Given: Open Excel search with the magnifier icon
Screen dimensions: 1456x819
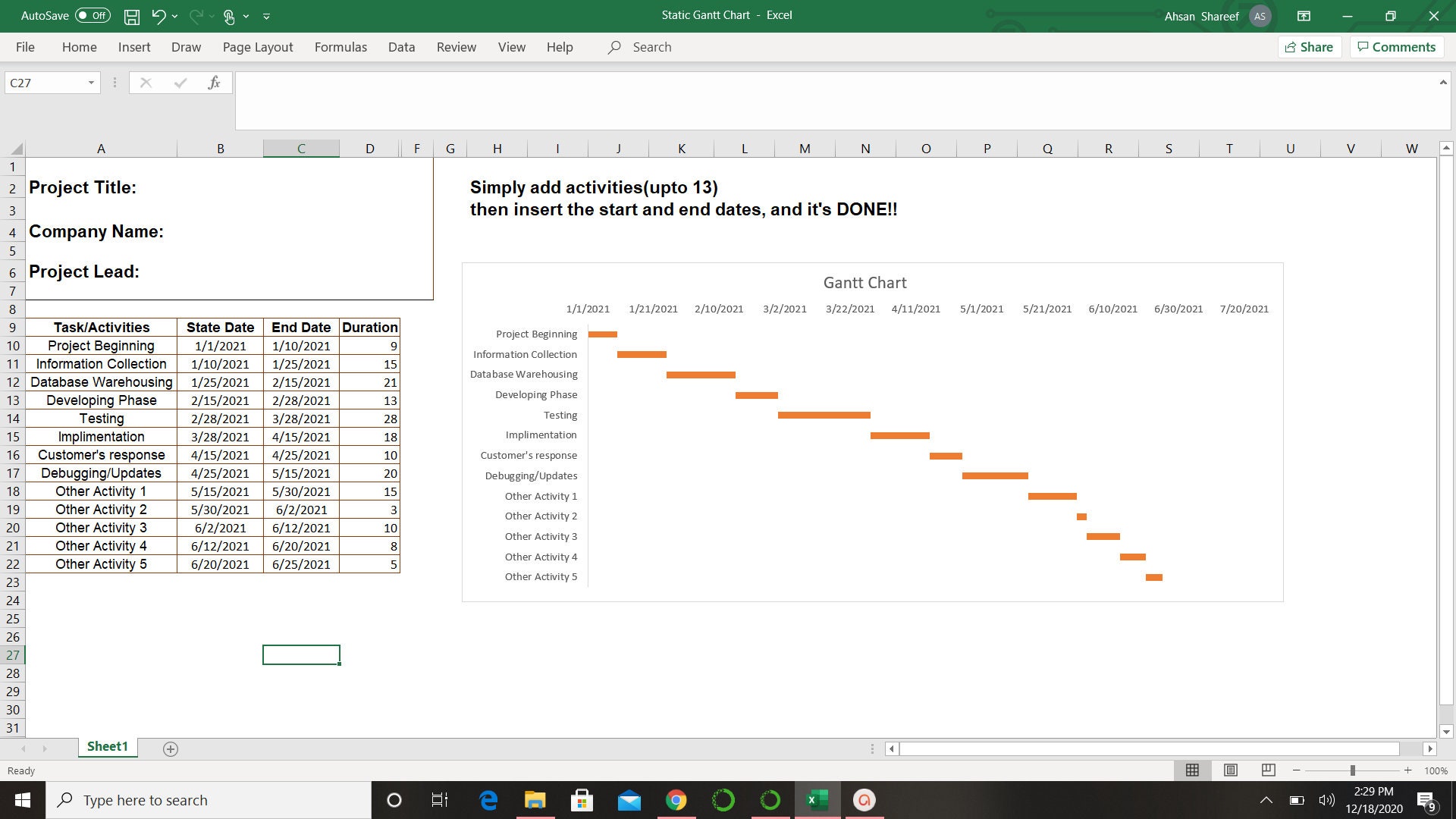Looking at the screenshot, I should tap(613, 47).
